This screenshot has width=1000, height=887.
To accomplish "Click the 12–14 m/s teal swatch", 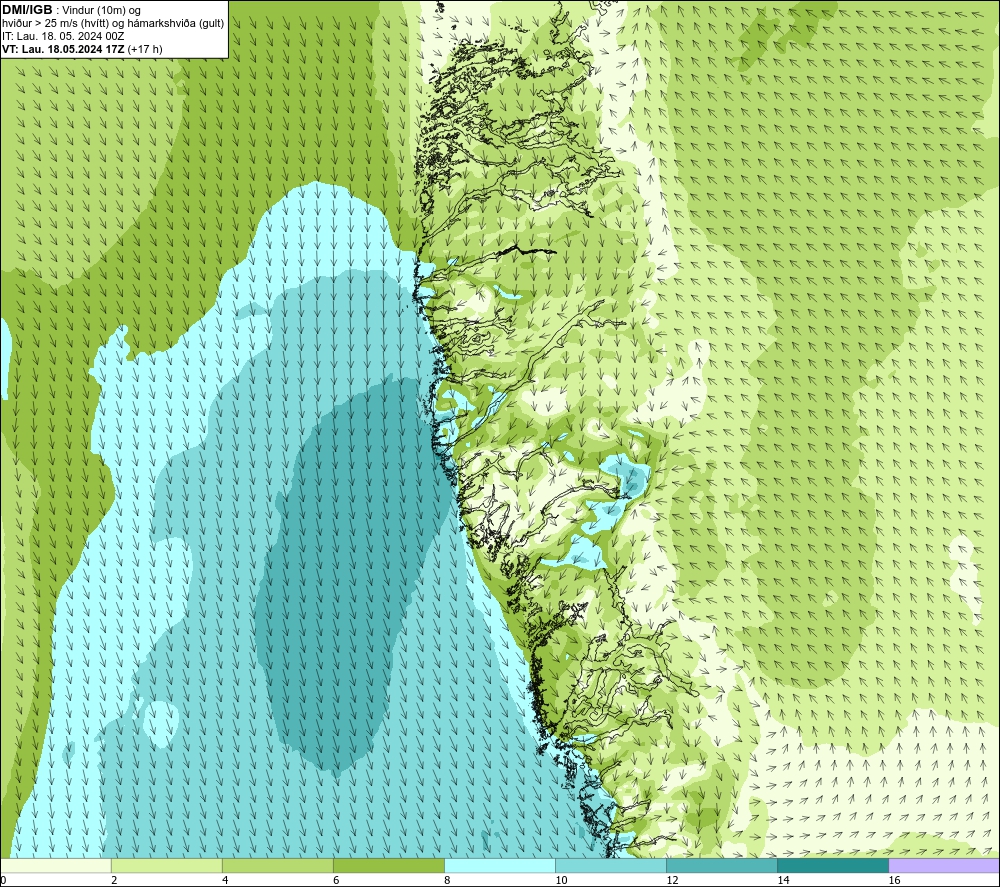I will (721, 865).
